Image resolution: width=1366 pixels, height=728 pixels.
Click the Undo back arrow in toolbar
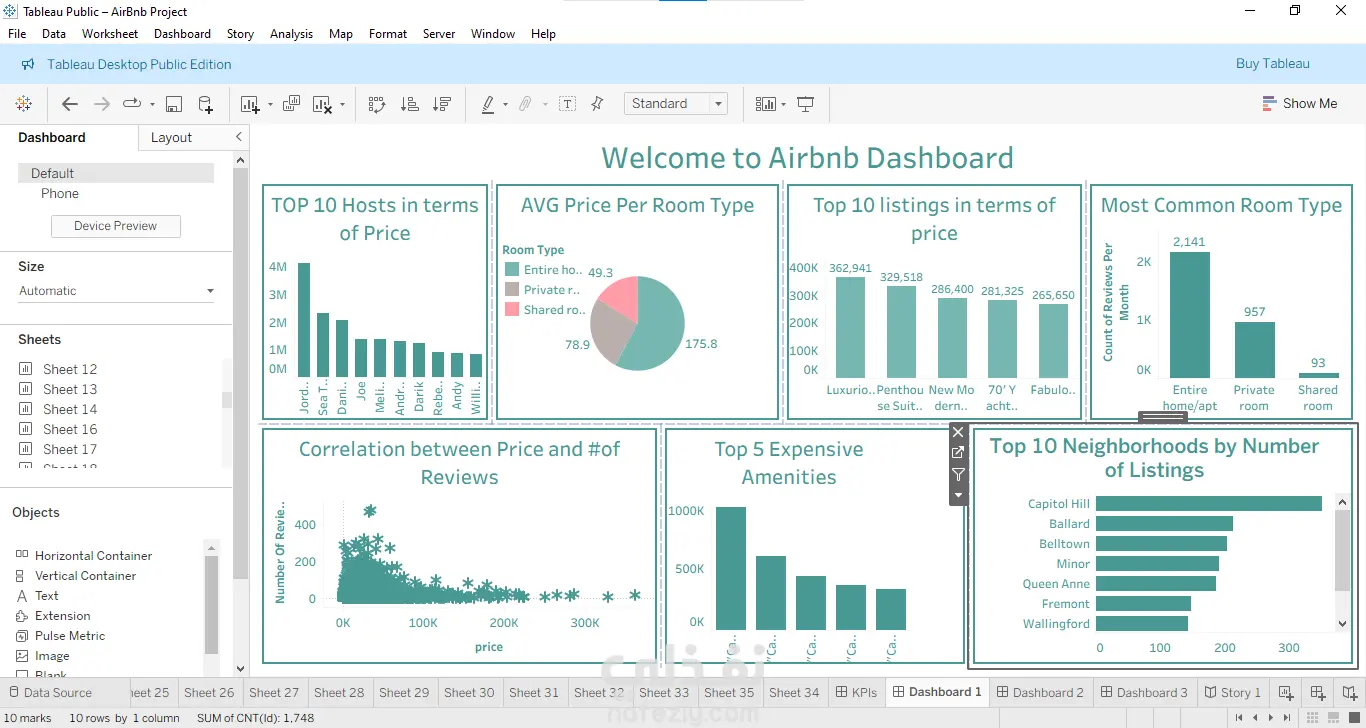pyautogui.click(x=70, y=104)
